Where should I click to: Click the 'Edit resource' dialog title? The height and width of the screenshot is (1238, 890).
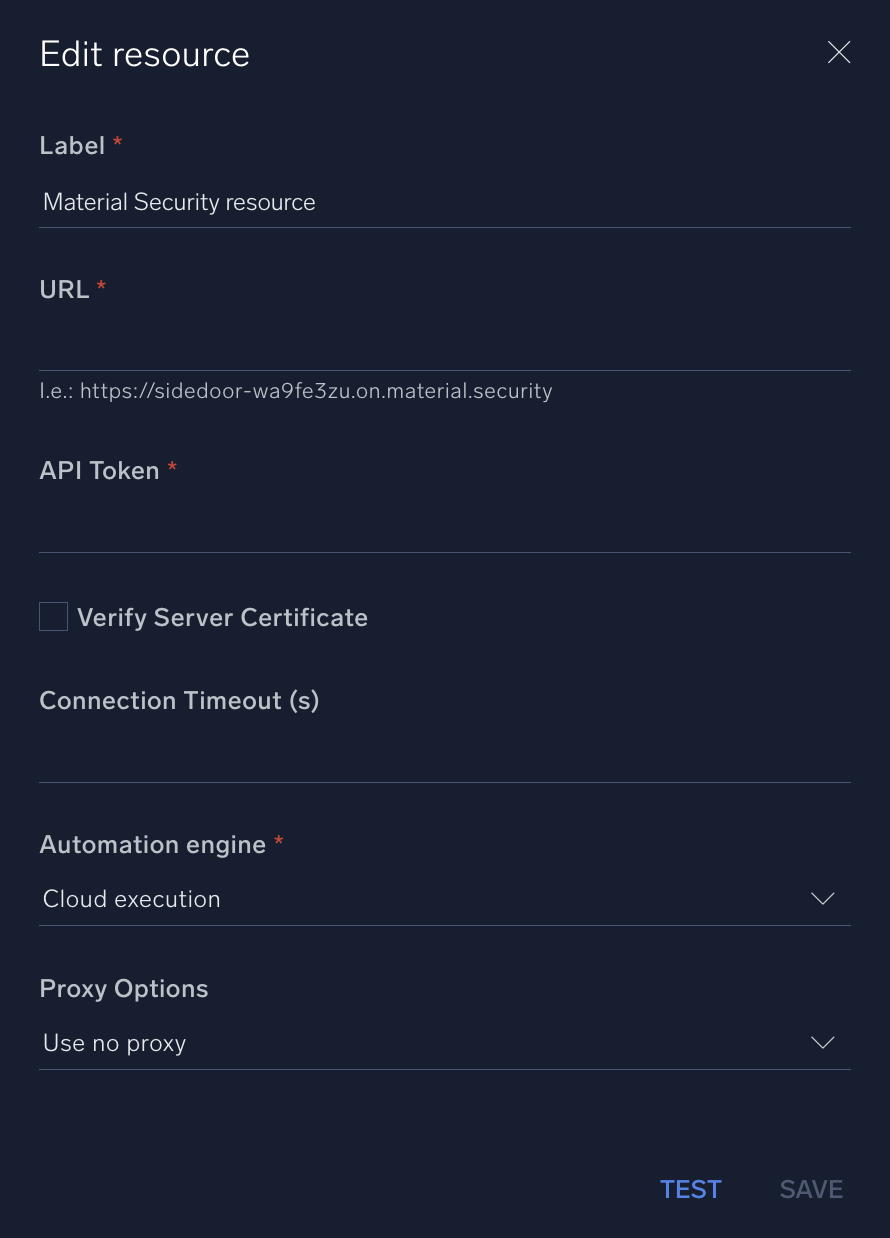(144, 54)
